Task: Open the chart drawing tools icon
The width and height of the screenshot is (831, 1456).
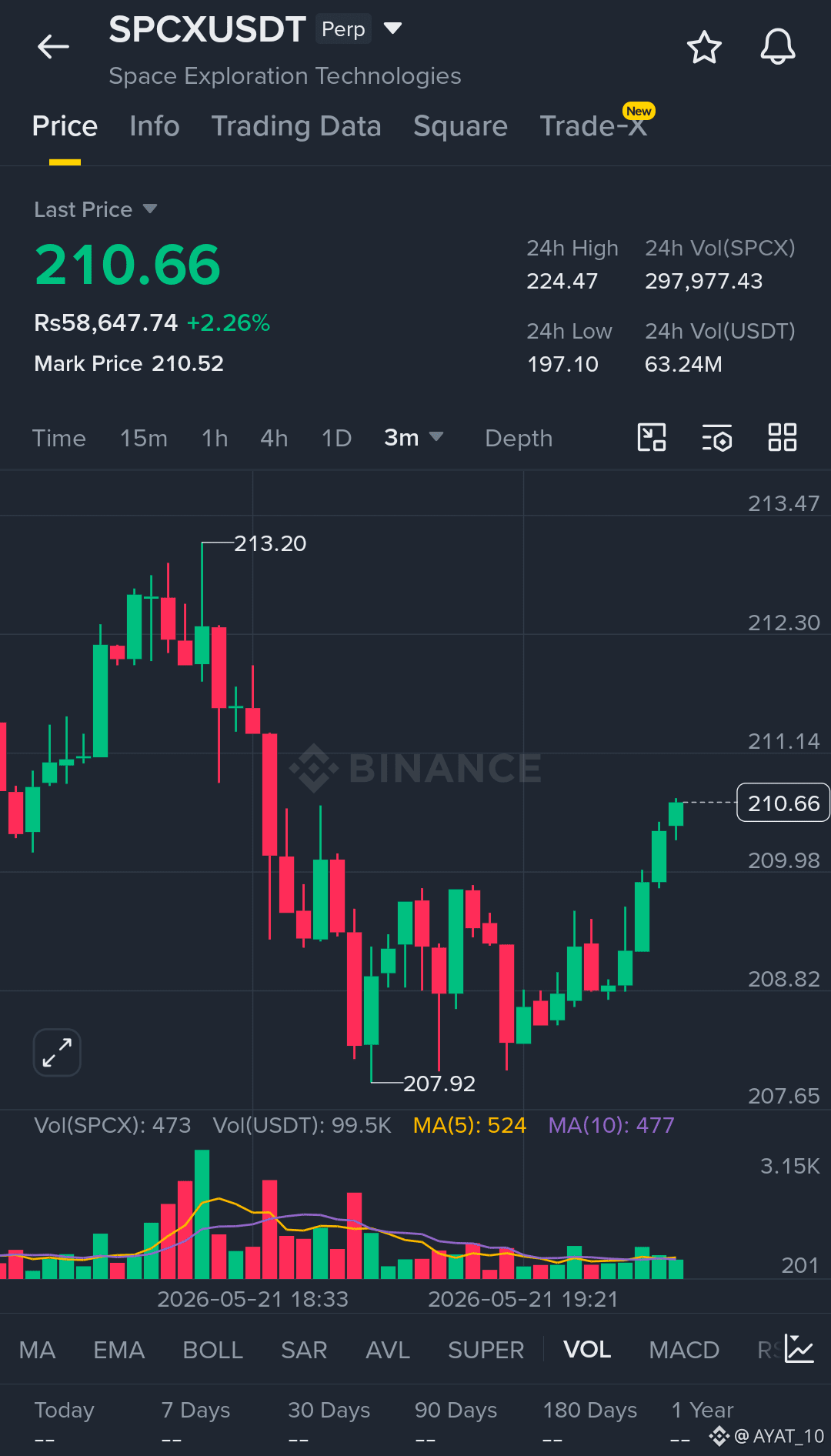Action: click(652, 438)
